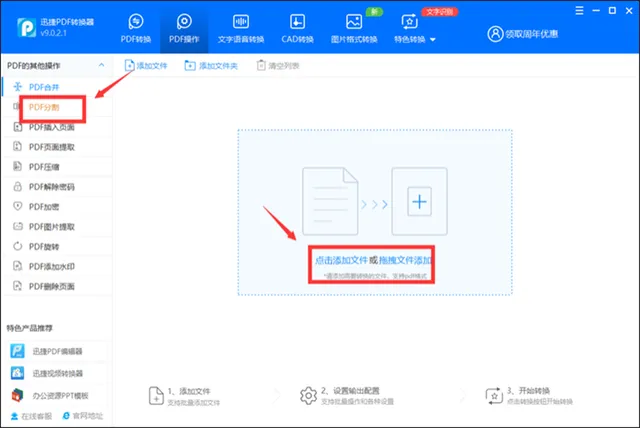Click the step 2 设置输出配置 gear icon
Image resolution: width=640 pixels, height=428 pixels.
[308, 396]
